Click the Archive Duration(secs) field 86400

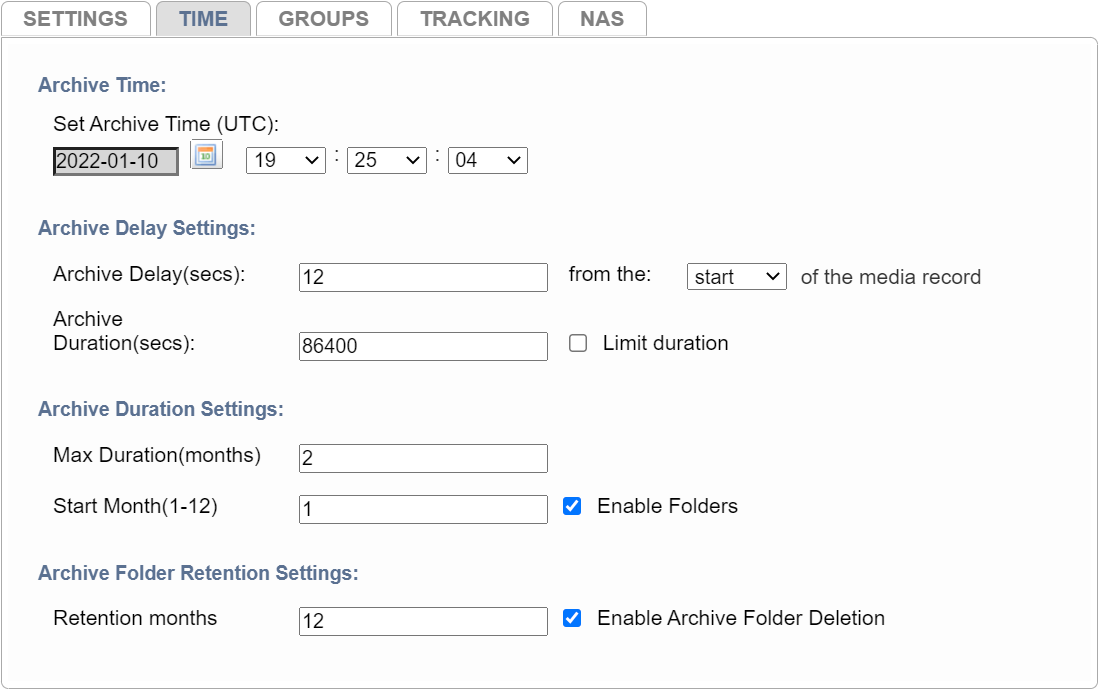423,346
